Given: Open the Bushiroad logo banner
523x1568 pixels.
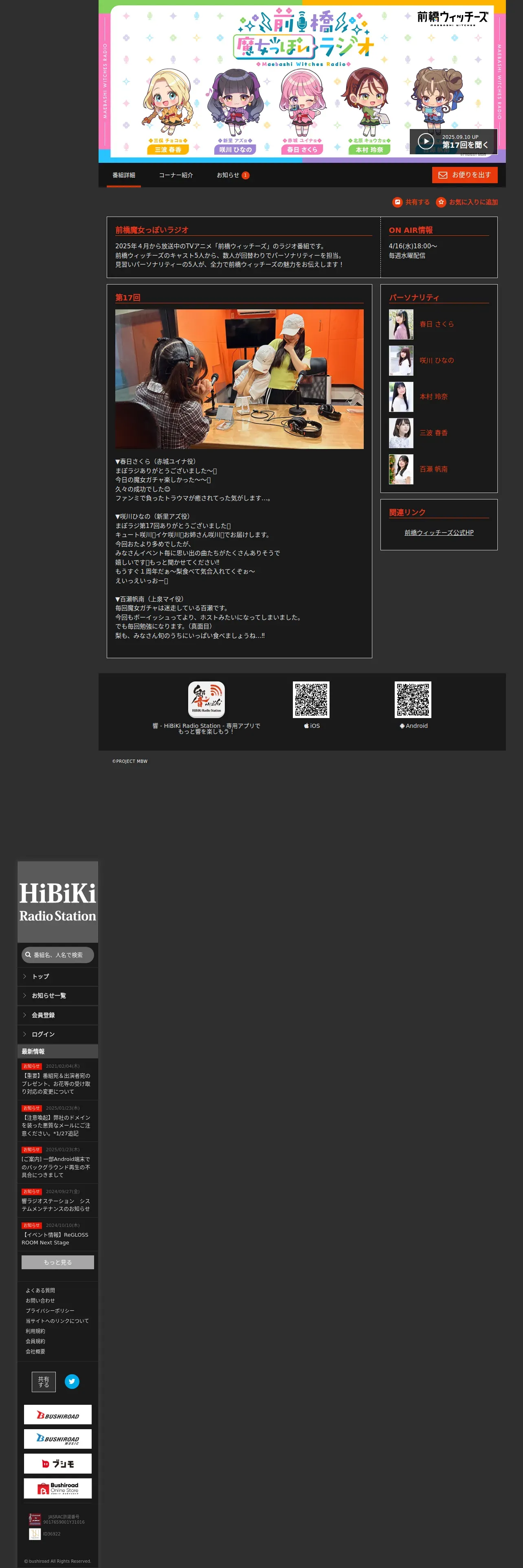Looking at the screenshot, I should pyautogui.click(x=58, y=1415).
